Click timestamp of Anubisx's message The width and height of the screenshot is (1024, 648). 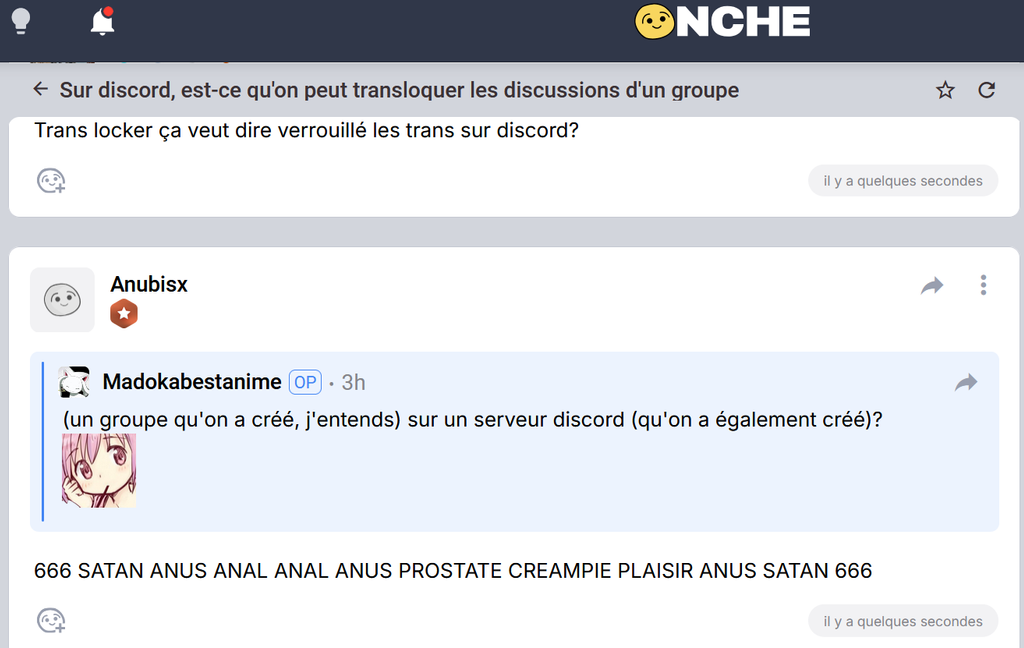pos(903,621)
